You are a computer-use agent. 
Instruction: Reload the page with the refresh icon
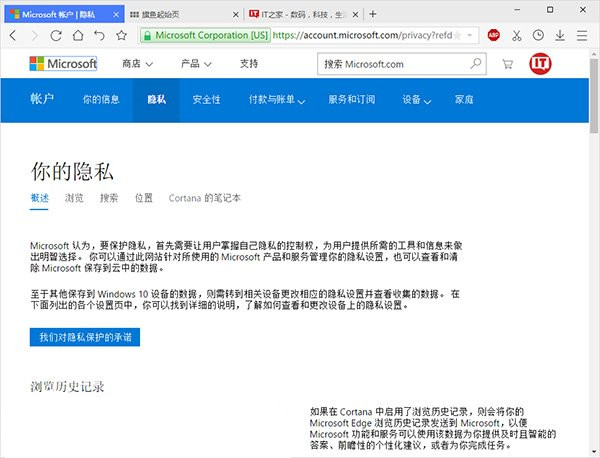[x=56, y=36]
